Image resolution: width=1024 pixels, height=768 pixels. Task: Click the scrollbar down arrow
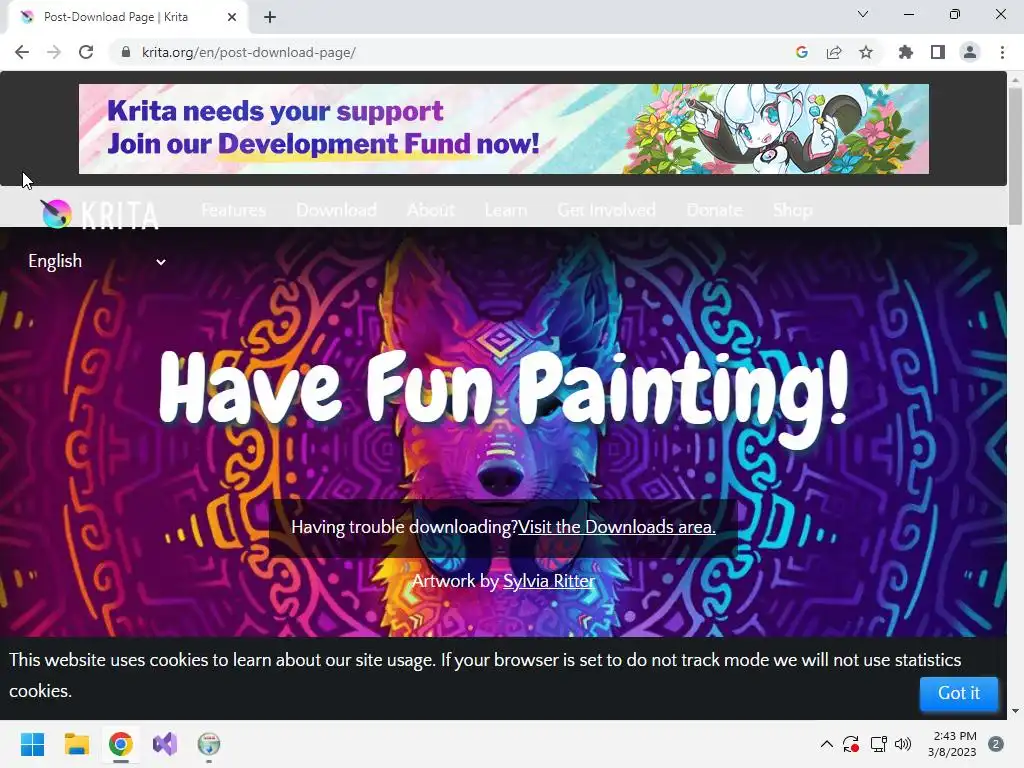point(1015,711)
